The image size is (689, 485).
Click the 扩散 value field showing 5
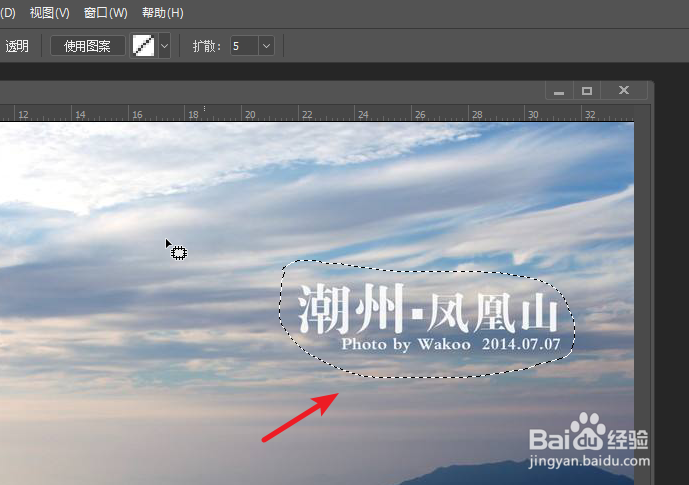pos(244,46)
